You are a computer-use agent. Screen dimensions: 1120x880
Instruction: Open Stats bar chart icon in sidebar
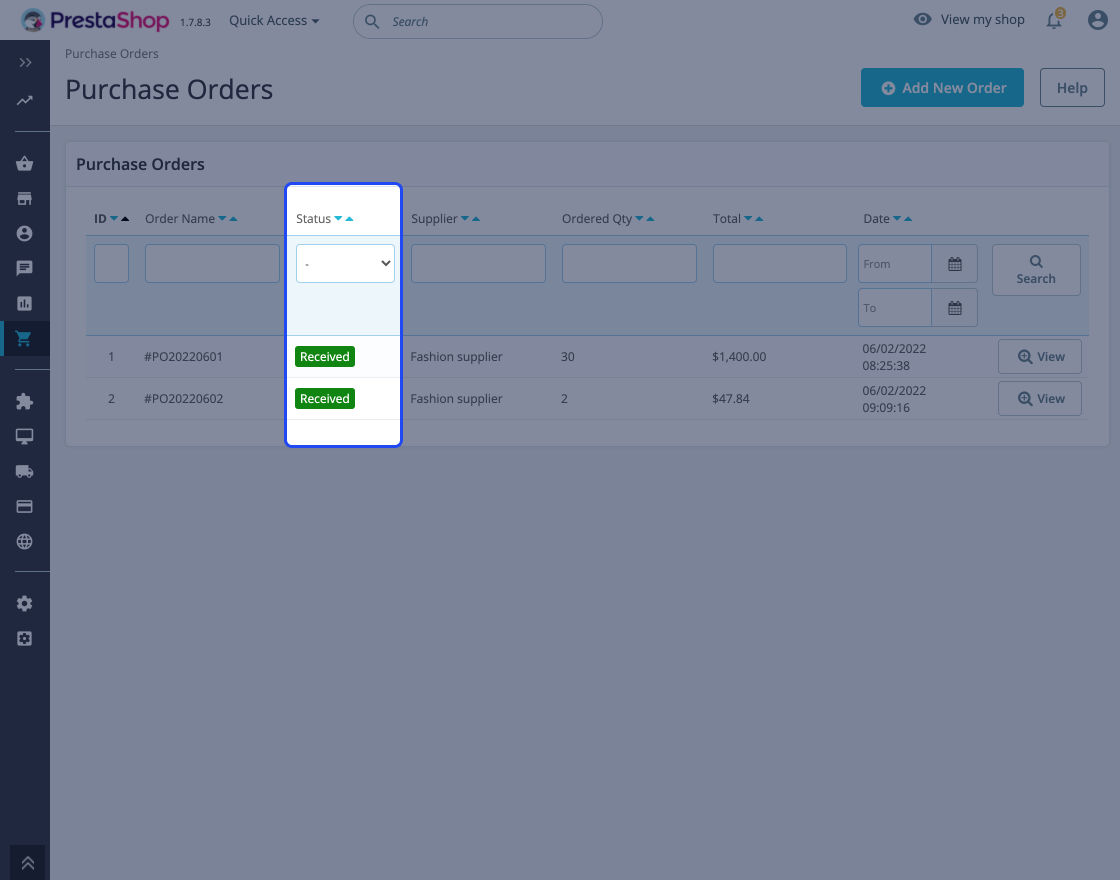click(x=24, y=303)
